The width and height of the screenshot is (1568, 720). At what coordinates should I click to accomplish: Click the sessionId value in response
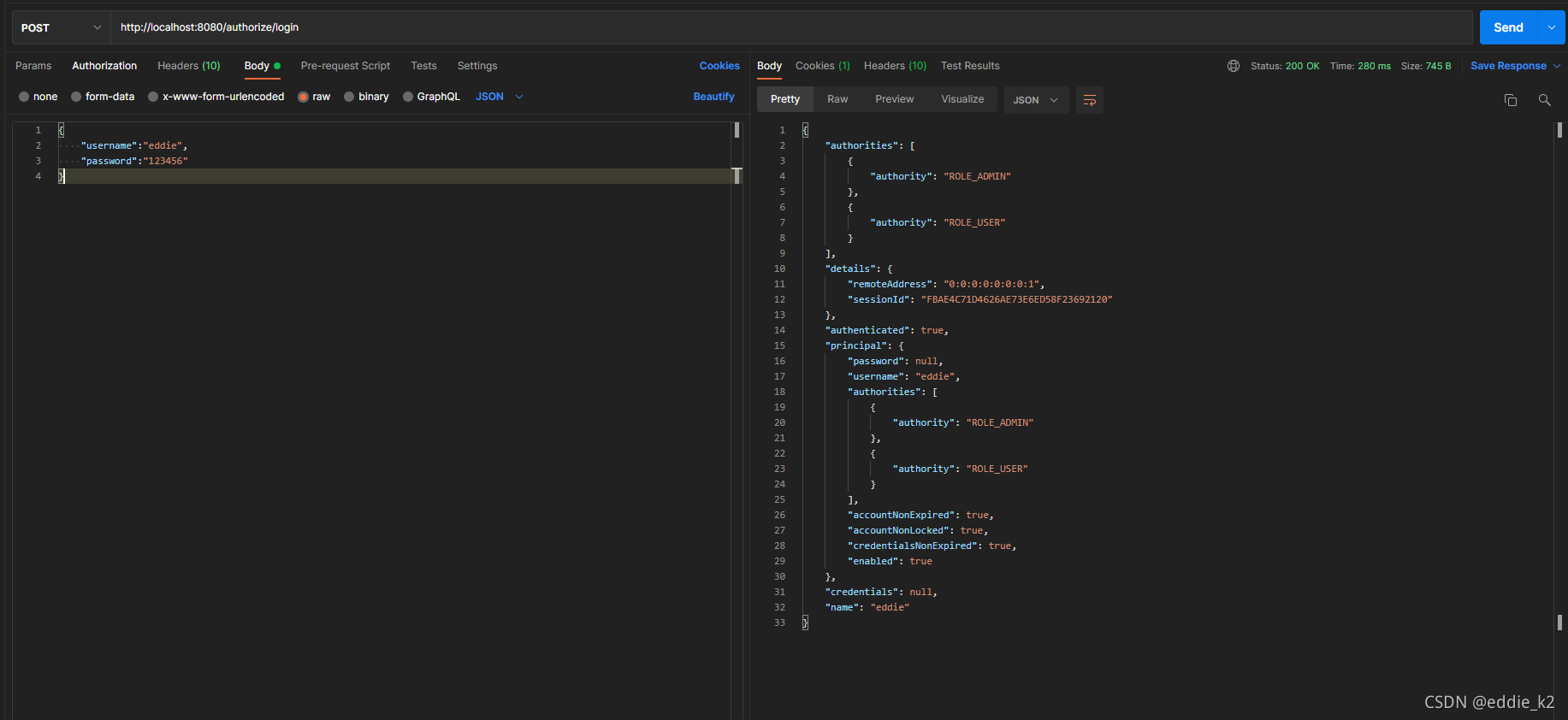(1016, 299)
